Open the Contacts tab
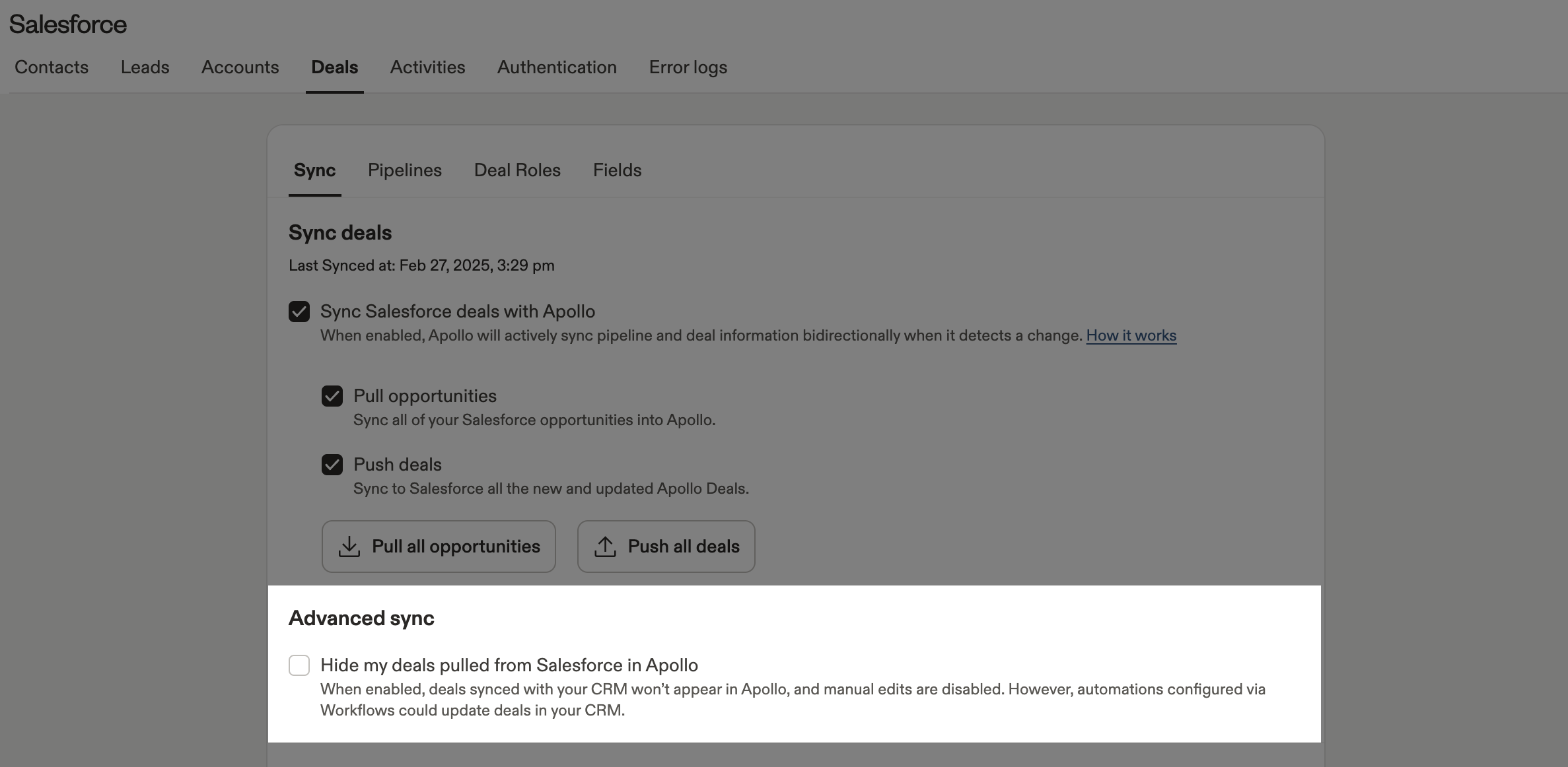Image resolution: width=1568 pixels, height=767 pixels. [52, 67]
